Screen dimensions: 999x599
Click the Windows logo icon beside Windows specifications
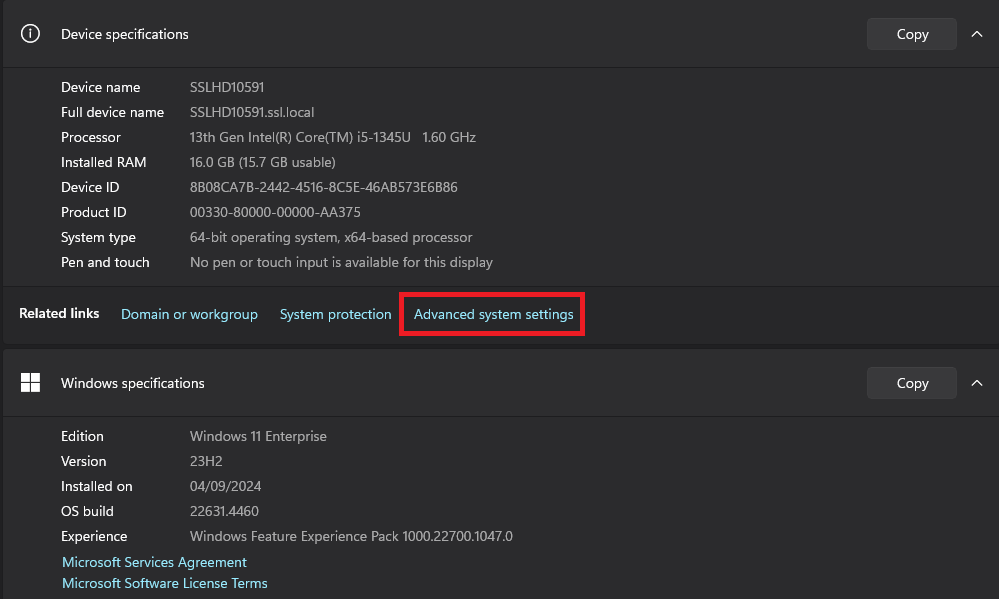[30, 383]
